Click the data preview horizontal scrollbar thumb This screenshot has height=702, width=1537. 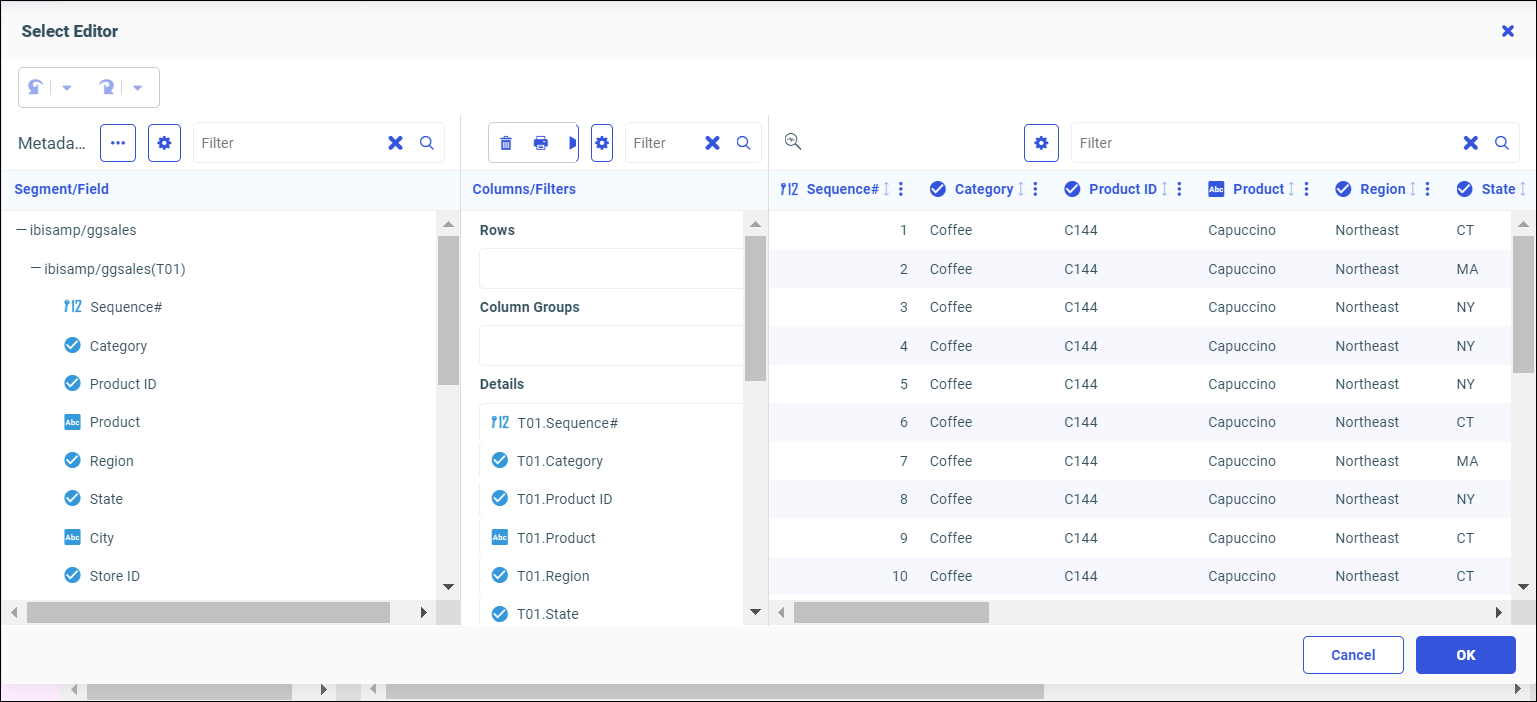891,612
